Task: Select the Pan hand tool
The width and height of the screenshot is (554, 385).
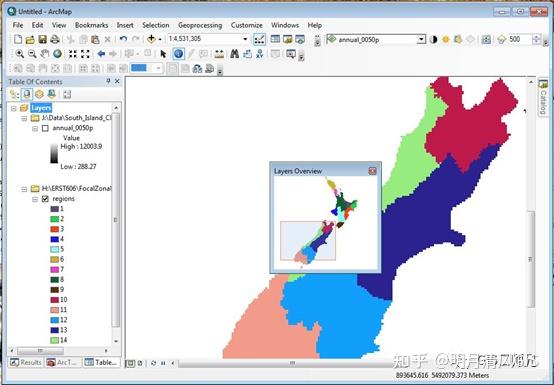Action: 45,54
